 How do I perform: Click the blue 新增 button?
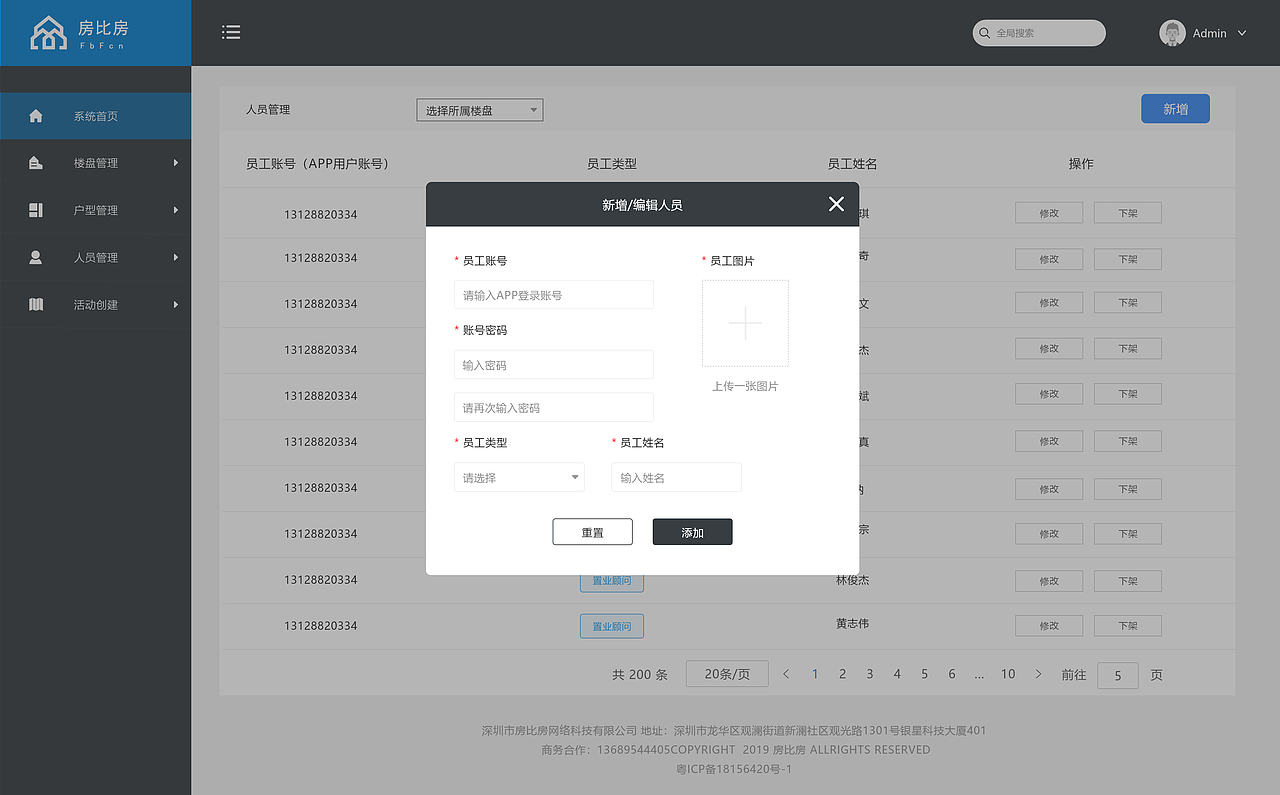1175,108
